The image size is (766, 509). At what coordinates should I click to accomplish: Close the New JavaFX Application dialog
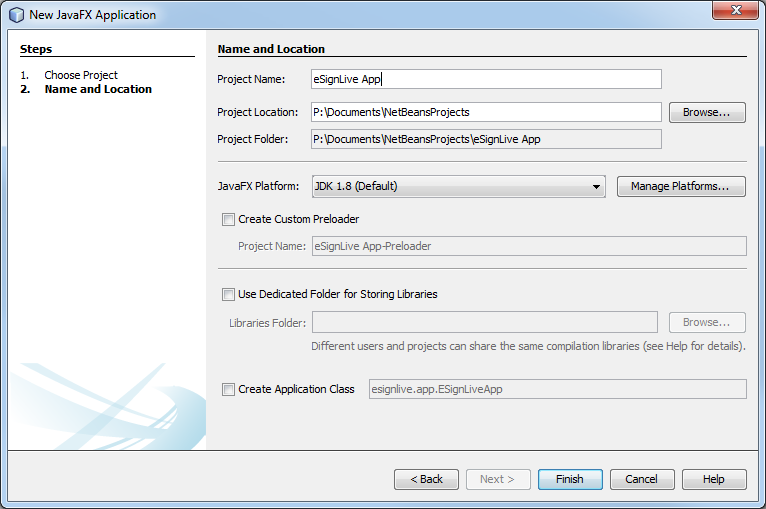click(x=736, y=10)
